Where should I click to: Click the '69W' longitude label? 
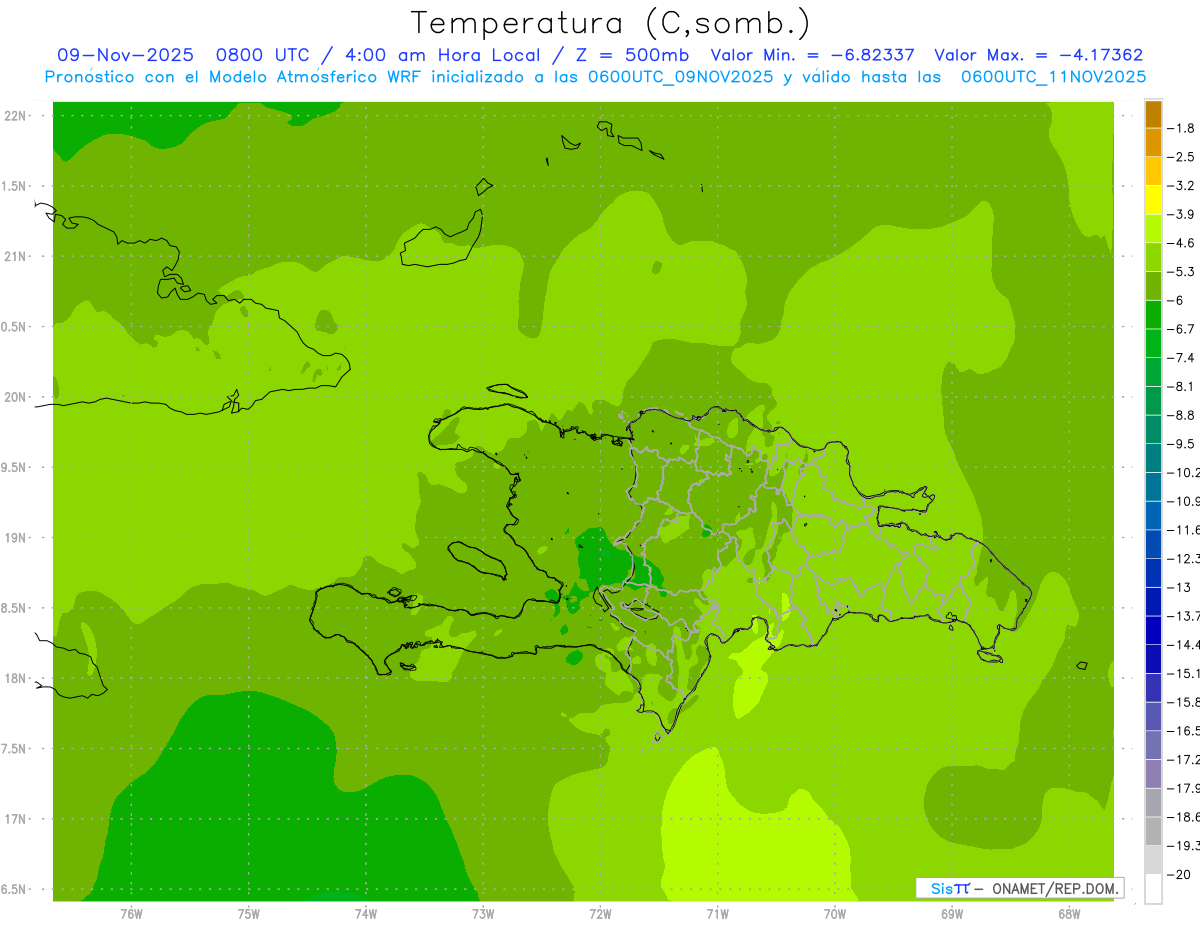[952, 914]
